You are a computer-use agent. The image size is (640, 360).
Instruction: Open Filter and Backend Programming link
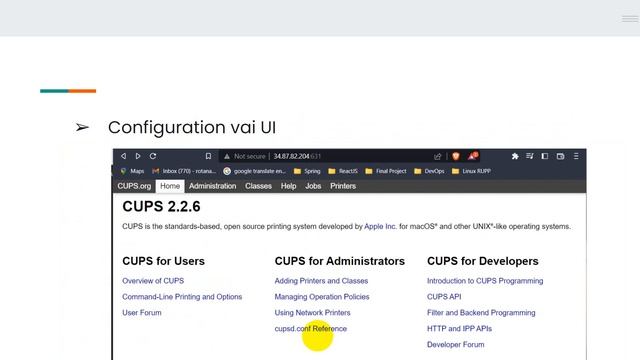tap(481, 313)
